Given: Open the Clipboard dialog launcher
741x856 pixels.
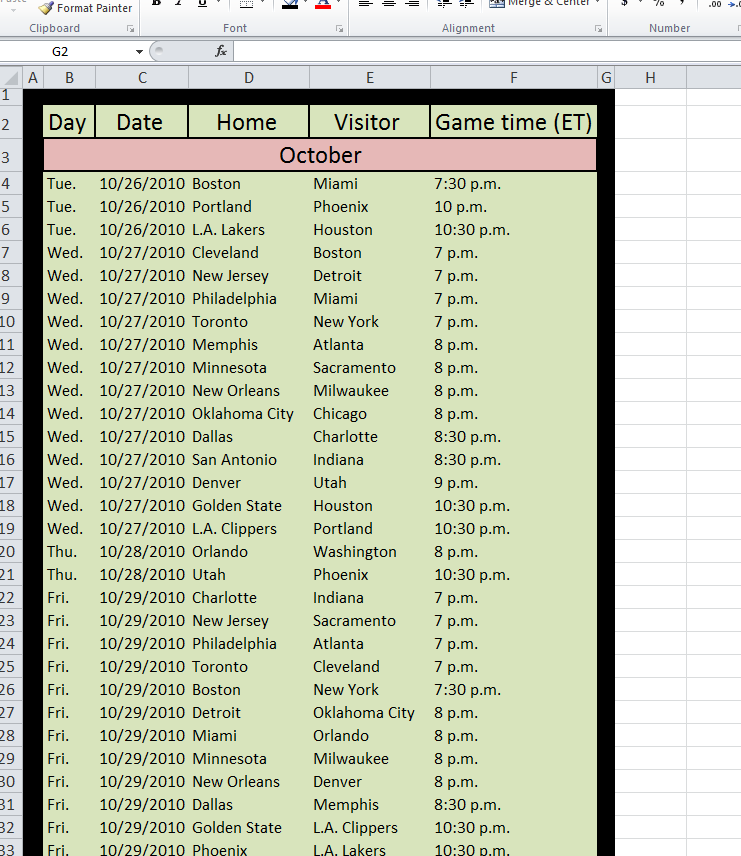Looking at the screenshot, I should coord(130,28).
